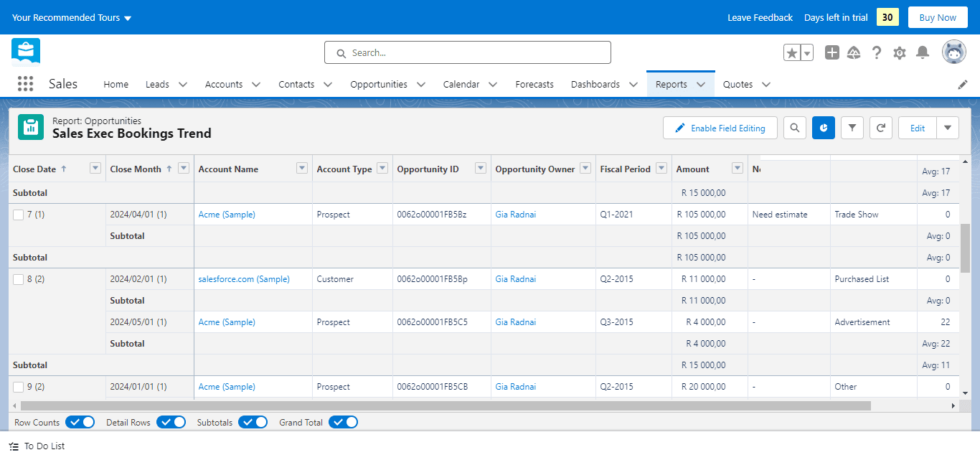Sort by Close Month arrow icon

click(169, 169)
